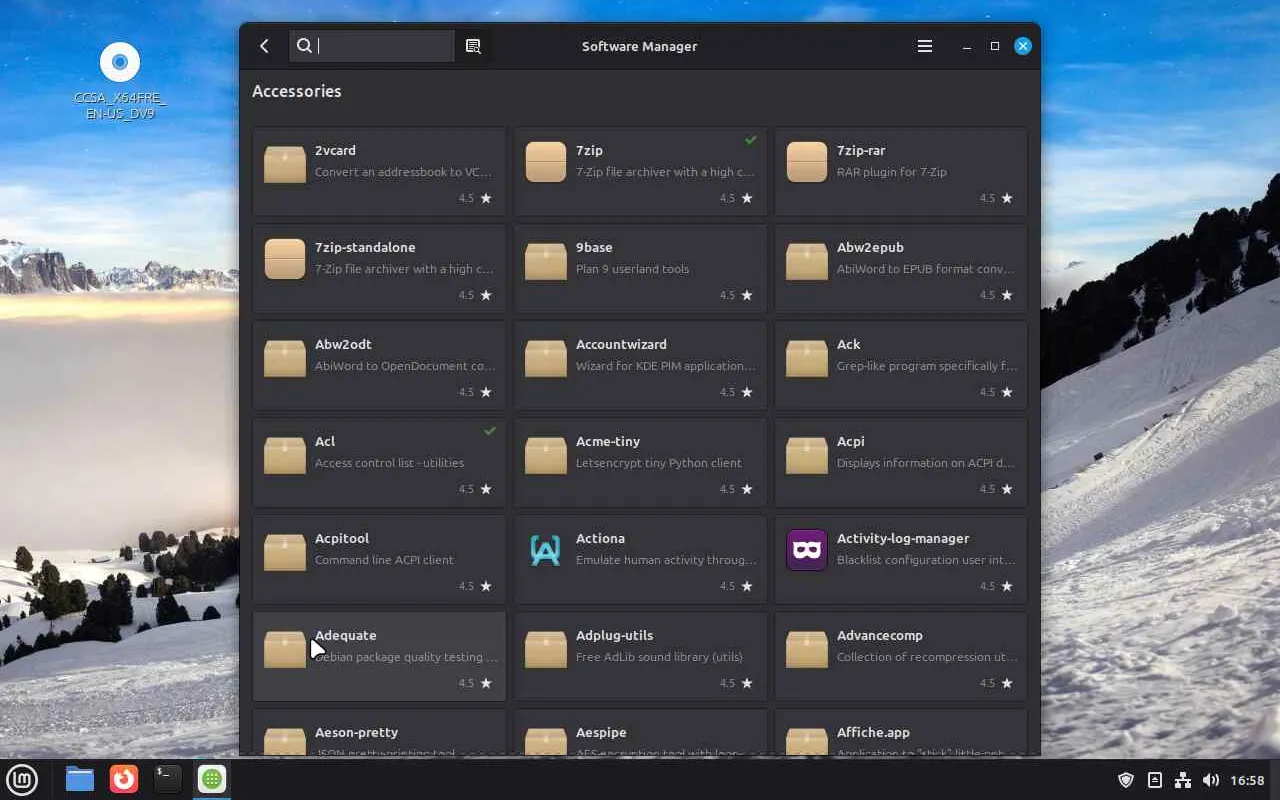Open the network tray icon
Image resolution: width=1280 pixels, height=800 pixels.
[x=1183, y=780]
